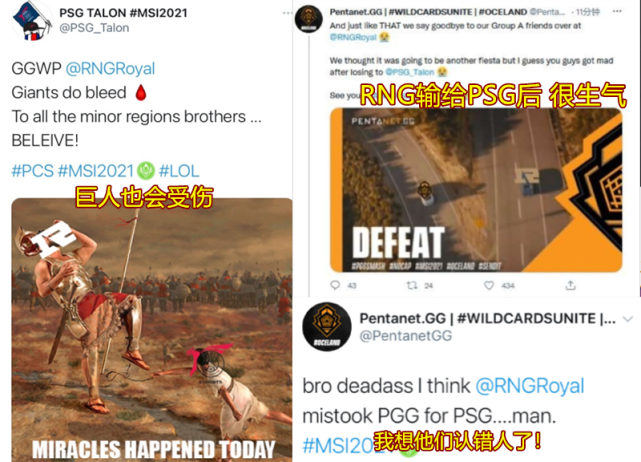The height and width of the screenshot is (462, 641).
Task: Click the @PentanetGG handle
Action: 406,336
